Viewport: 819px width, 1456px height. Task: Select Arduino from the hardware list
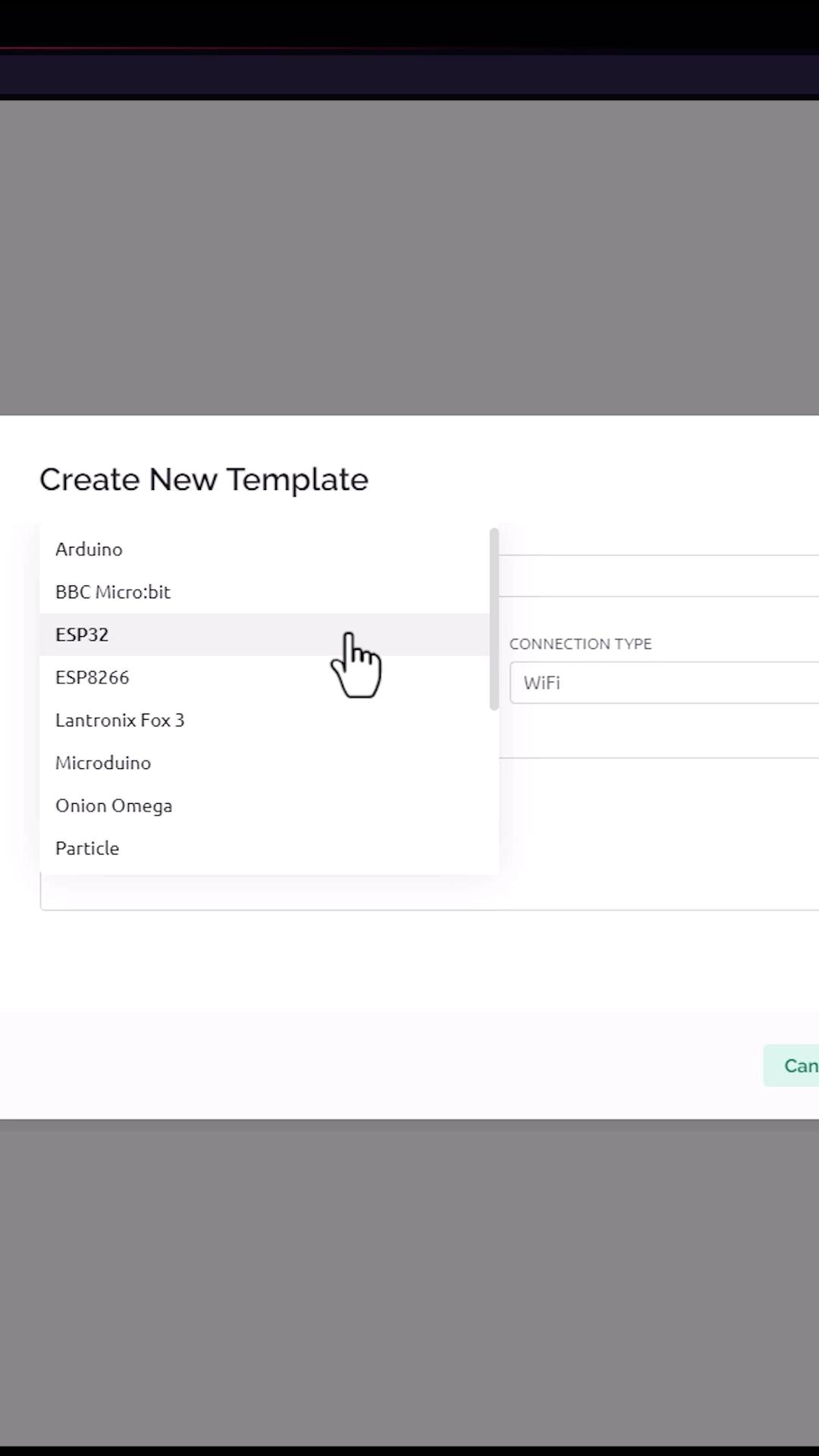(x=89, y=549)
